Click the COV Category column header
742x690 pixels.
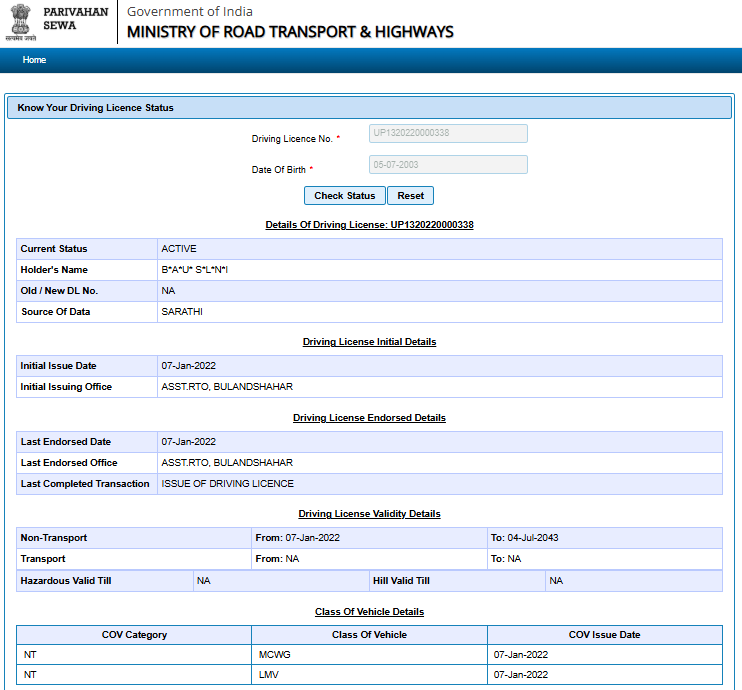pyautogui.click(x=134, y=635)
